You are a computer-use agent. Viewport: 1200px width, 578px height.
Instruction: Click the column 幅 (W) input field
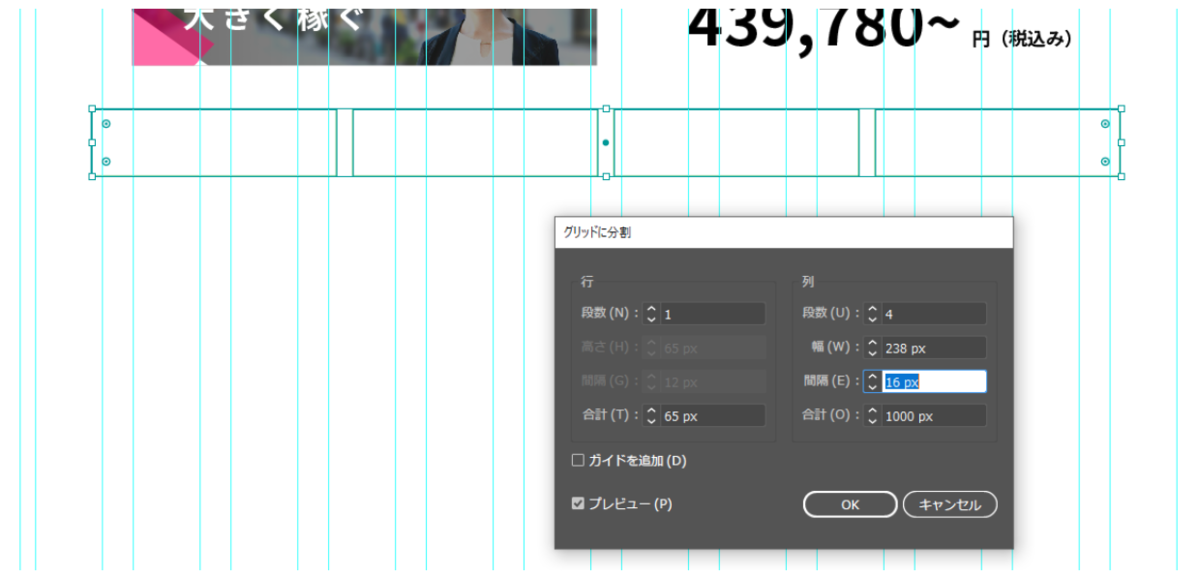pyautogui.click(x=934, y=348)
